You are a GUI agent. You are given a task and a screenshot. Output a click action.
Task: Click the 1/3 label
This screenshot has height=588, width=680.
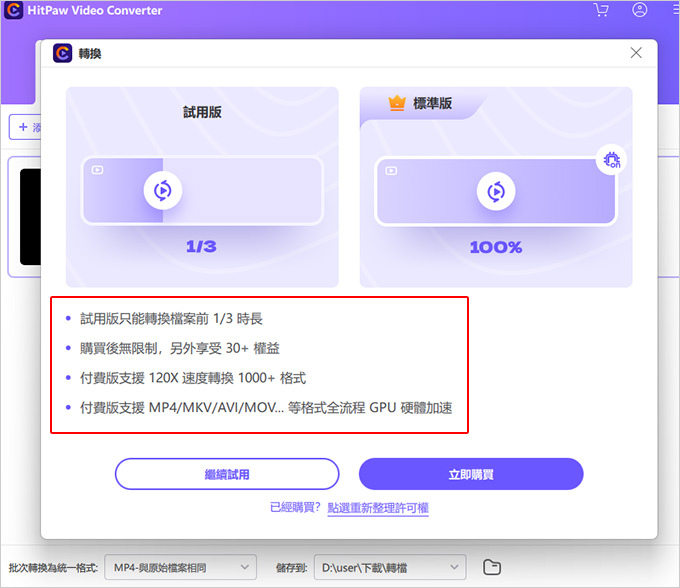coord(201,246)
